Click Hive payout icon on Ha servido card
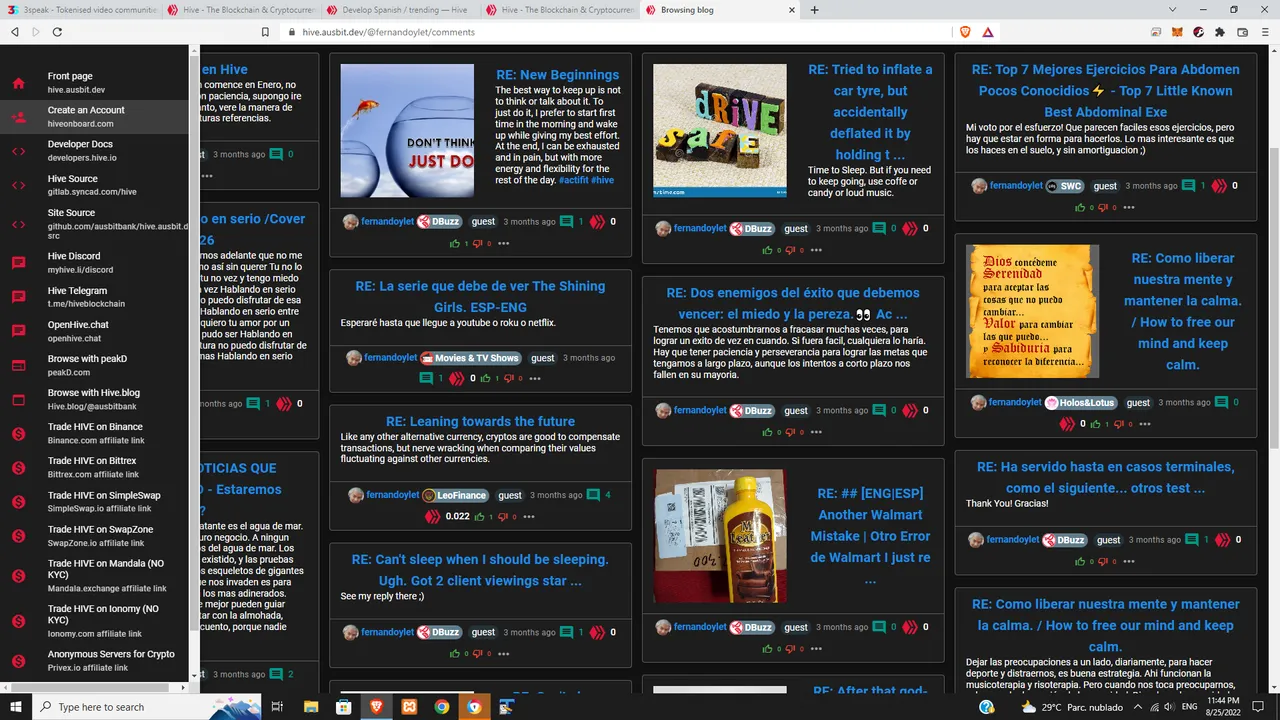Viewport: 1280px width, 720px height. 1222,540
